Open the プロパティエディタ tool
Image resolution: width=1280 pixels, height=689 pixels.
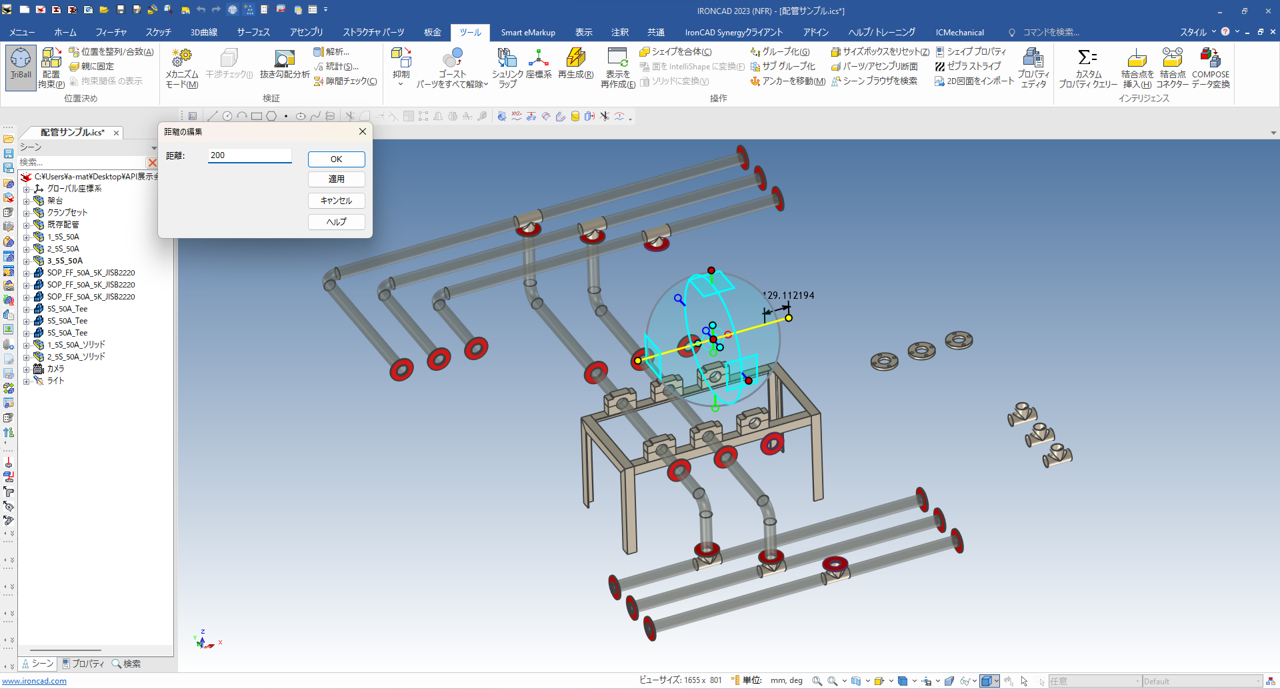[x=1033, y=66]
